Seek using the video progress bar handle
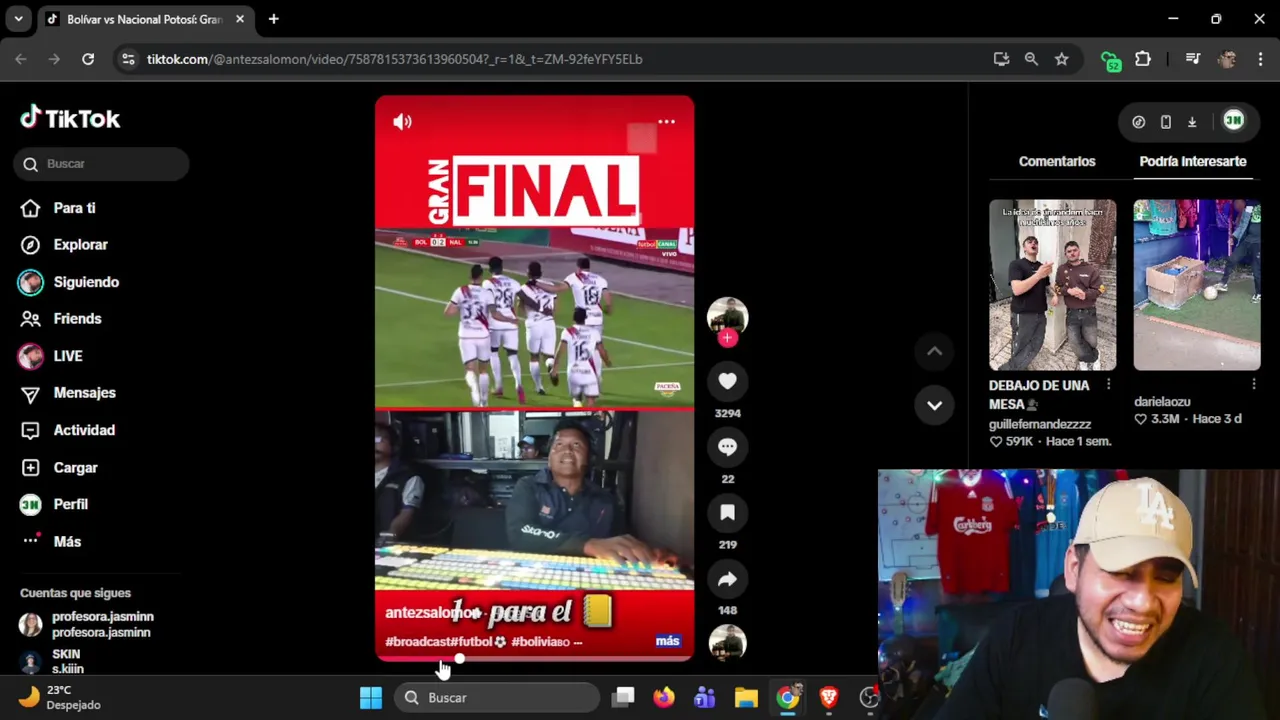 point(459,658)
